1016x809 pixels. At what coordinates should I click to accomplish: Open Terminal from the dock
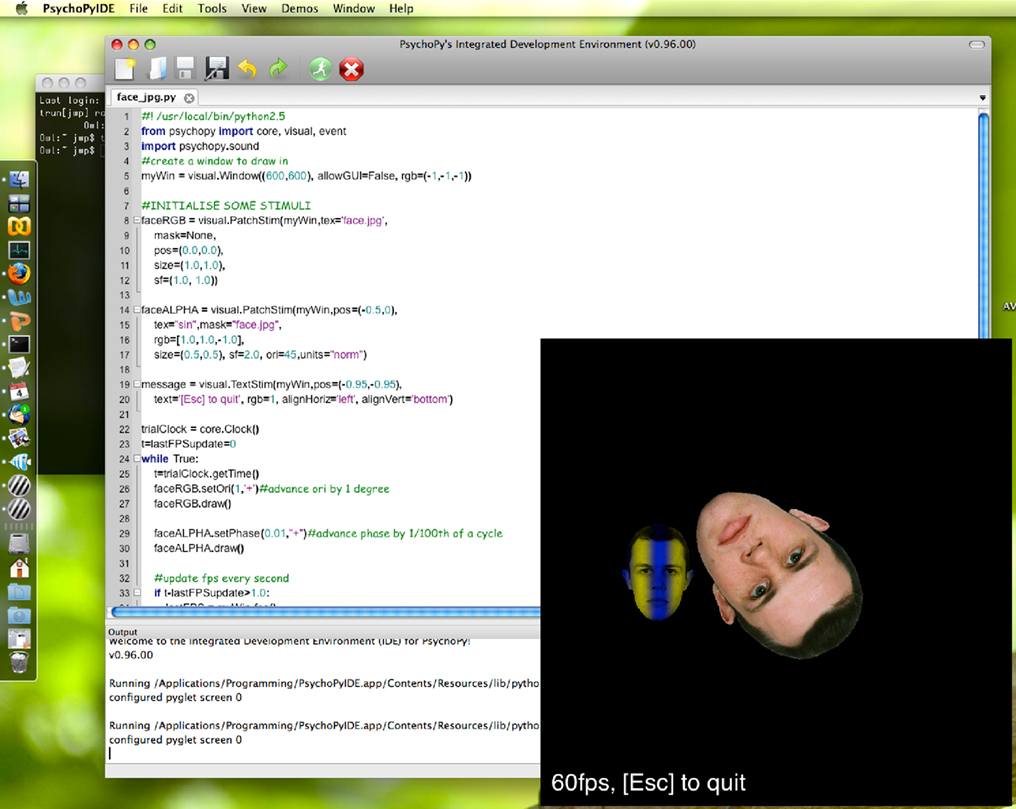[x=19, y=345]
